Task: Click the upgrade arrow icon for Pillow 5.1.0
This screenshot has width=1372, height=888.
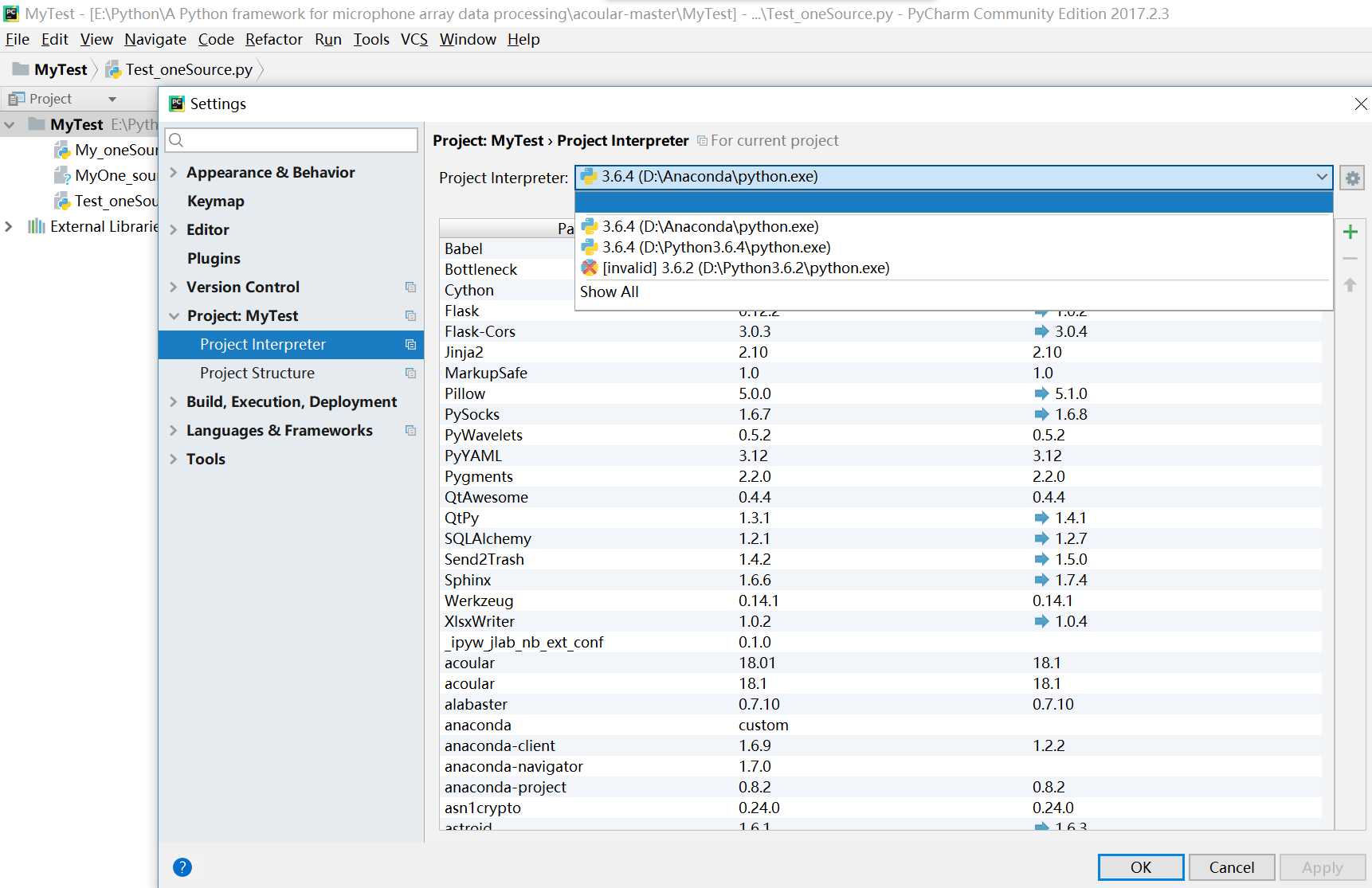Action: pos(1041,393)
